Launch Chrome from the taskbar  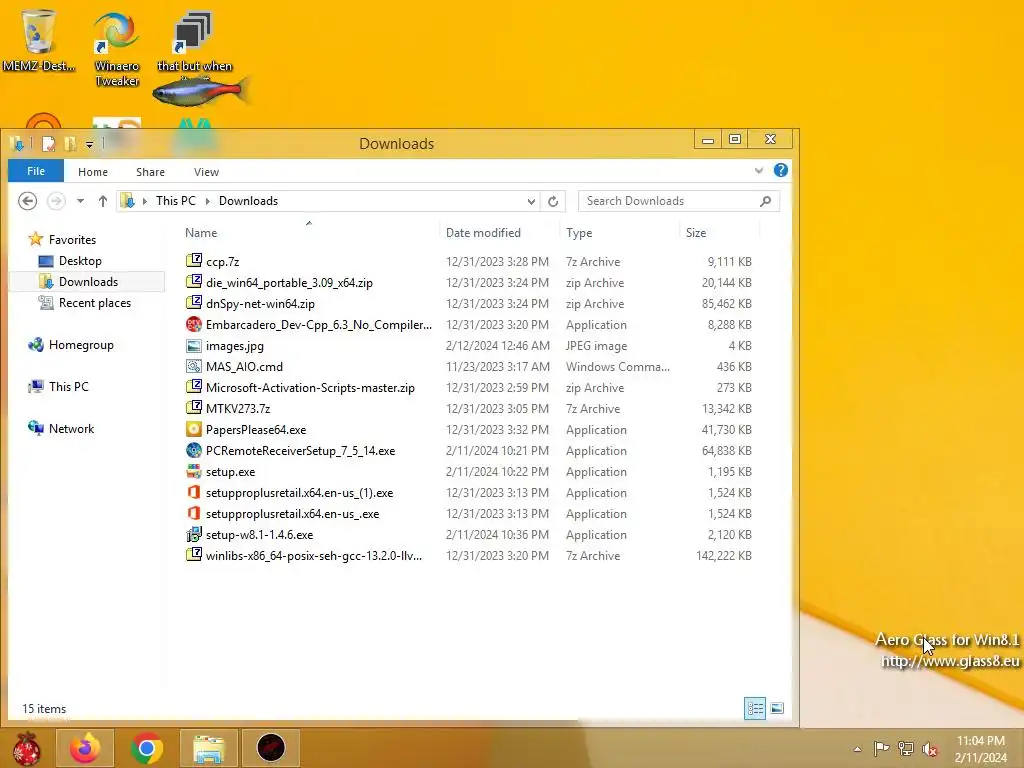coord(147,748)
